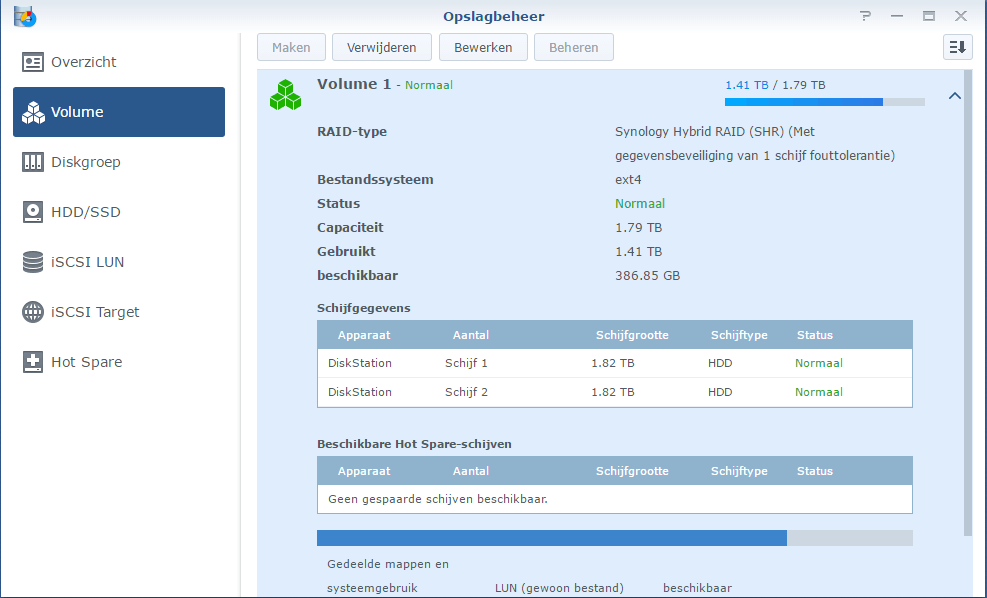The image size is (987, 598).
Task: Click the Bewerken button
Action: coord(483,47)
